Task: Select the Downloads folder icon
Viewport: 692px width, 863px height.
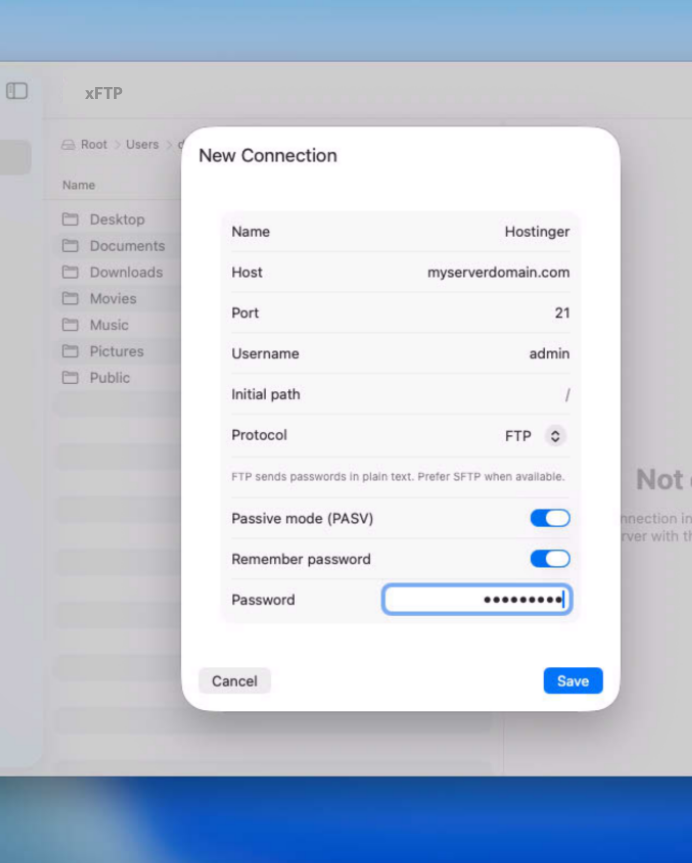Action: click(70, 272)
